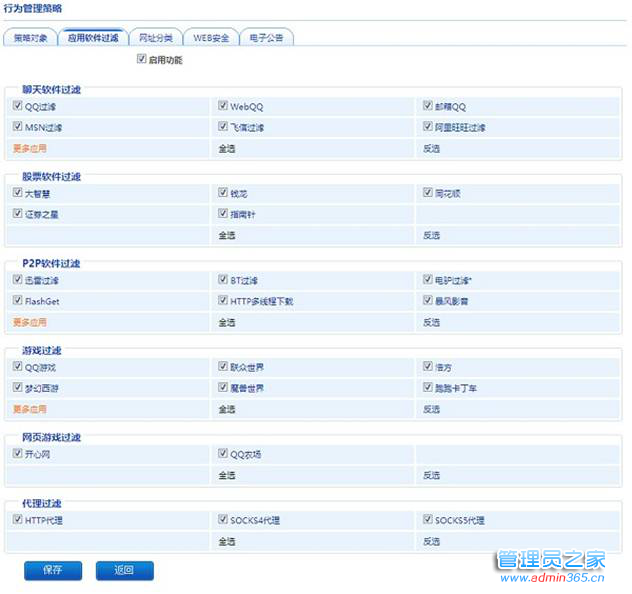
Task: Click 反选 in P2P软件过滤 section
Action: coord(432,322)
